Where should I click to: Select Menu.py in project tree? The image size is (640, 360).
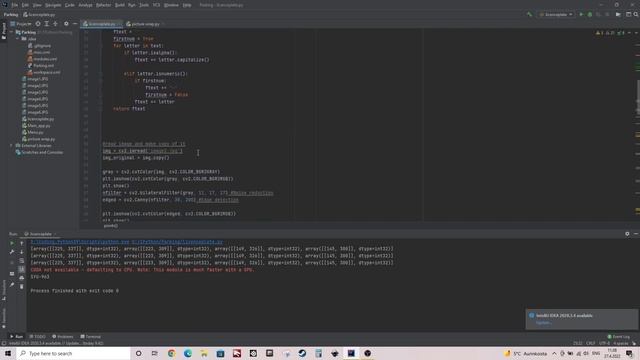click(x=33, y=132)
